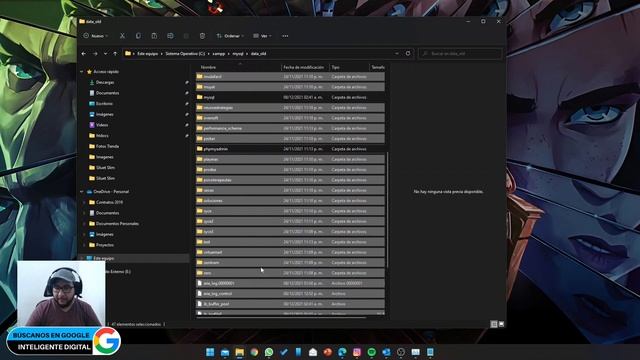Open File Explorer from the taskbar

(240, 352)
